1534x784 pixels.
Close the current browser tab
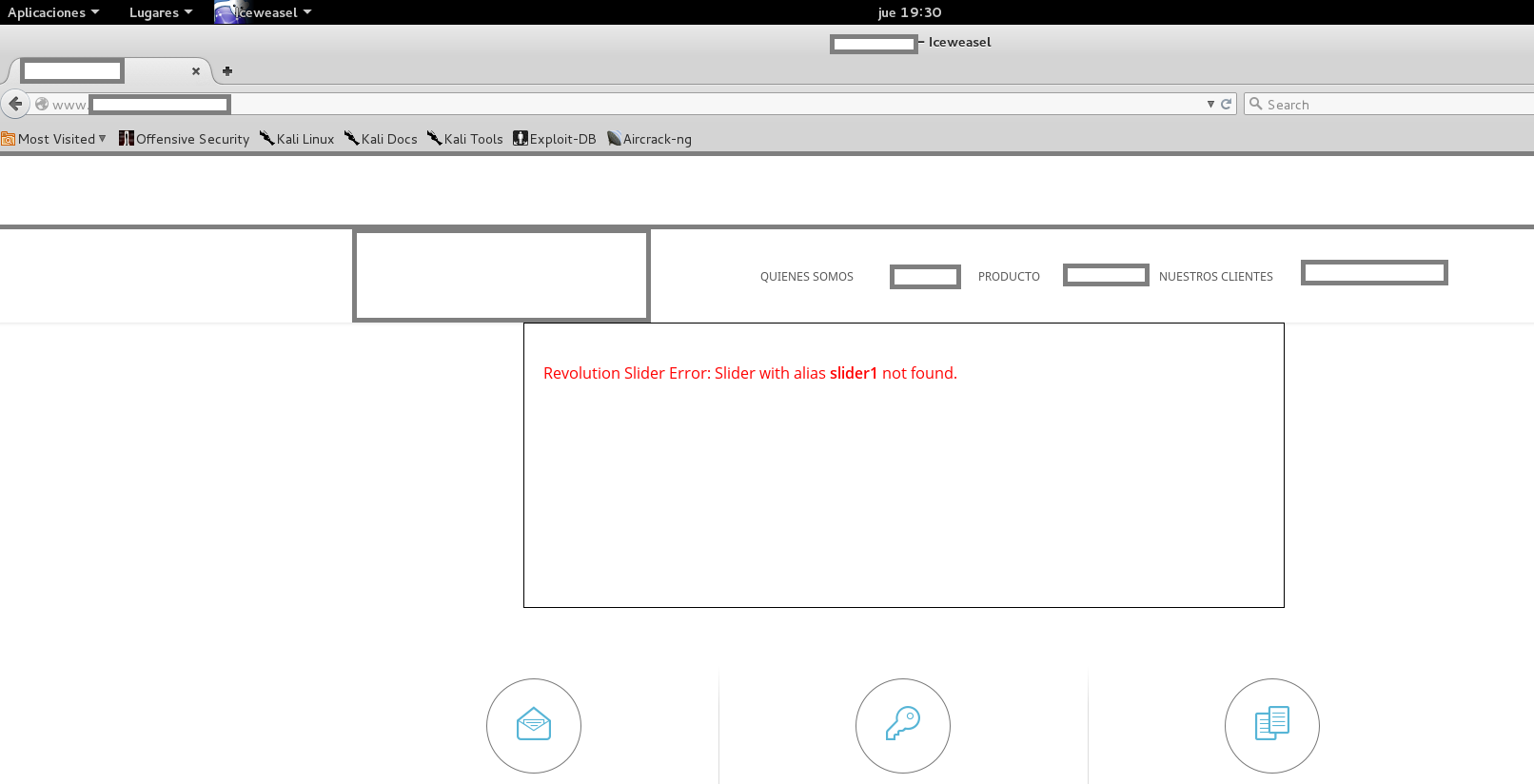196,71
